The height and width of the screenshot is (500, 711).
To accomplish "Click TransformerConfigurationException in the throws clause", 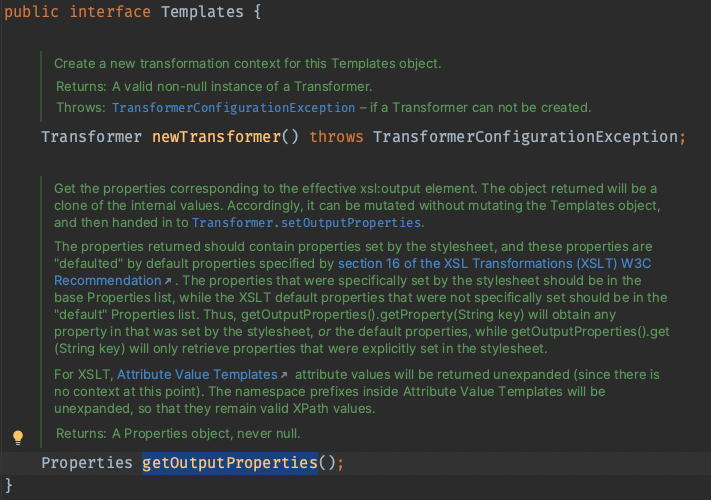I will pos(526,136).
